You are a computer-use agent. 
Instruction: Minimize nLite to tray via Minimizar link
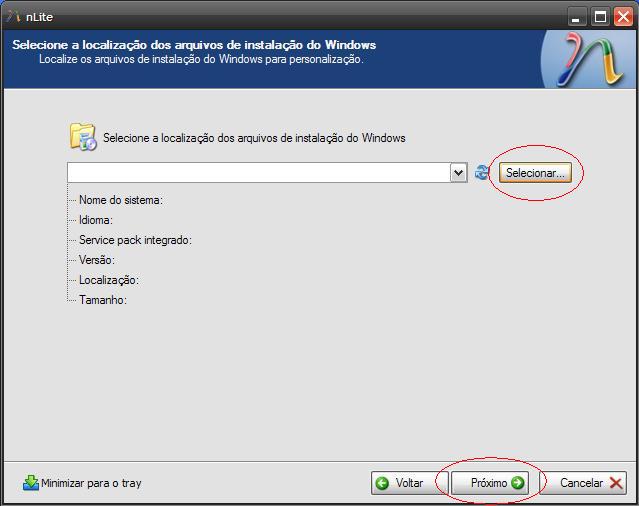click(x=82, y=483)
